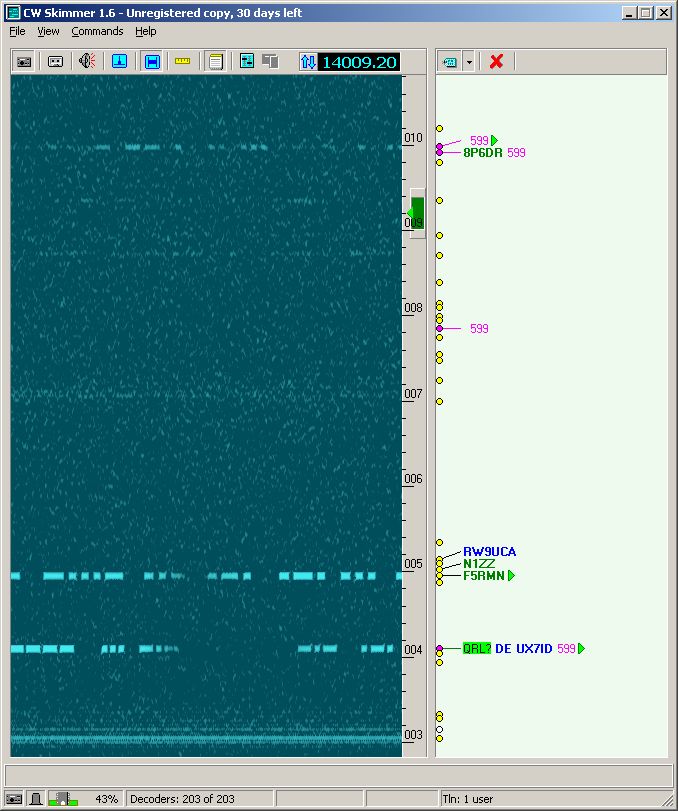The width and height of the screenshot is (678, 811).
Task: Click the radio start/stop toolbar icon
Action: tap(24, 62)
